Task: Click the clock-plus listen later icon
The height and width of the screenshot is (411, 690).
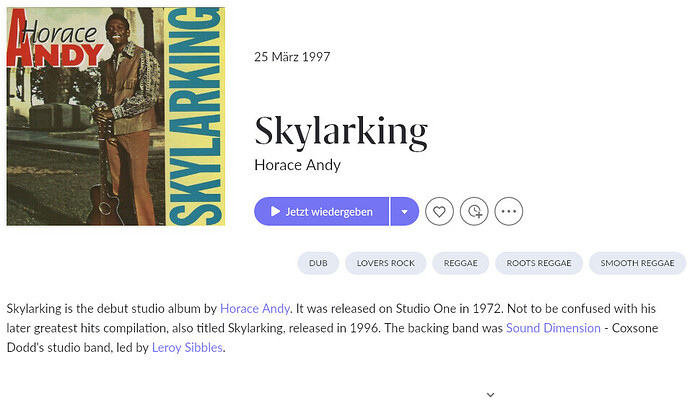Action: pos(474,211)
